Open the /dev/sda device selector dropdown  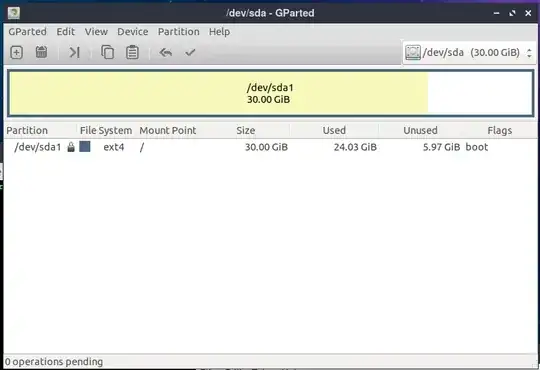coord(469,52)
